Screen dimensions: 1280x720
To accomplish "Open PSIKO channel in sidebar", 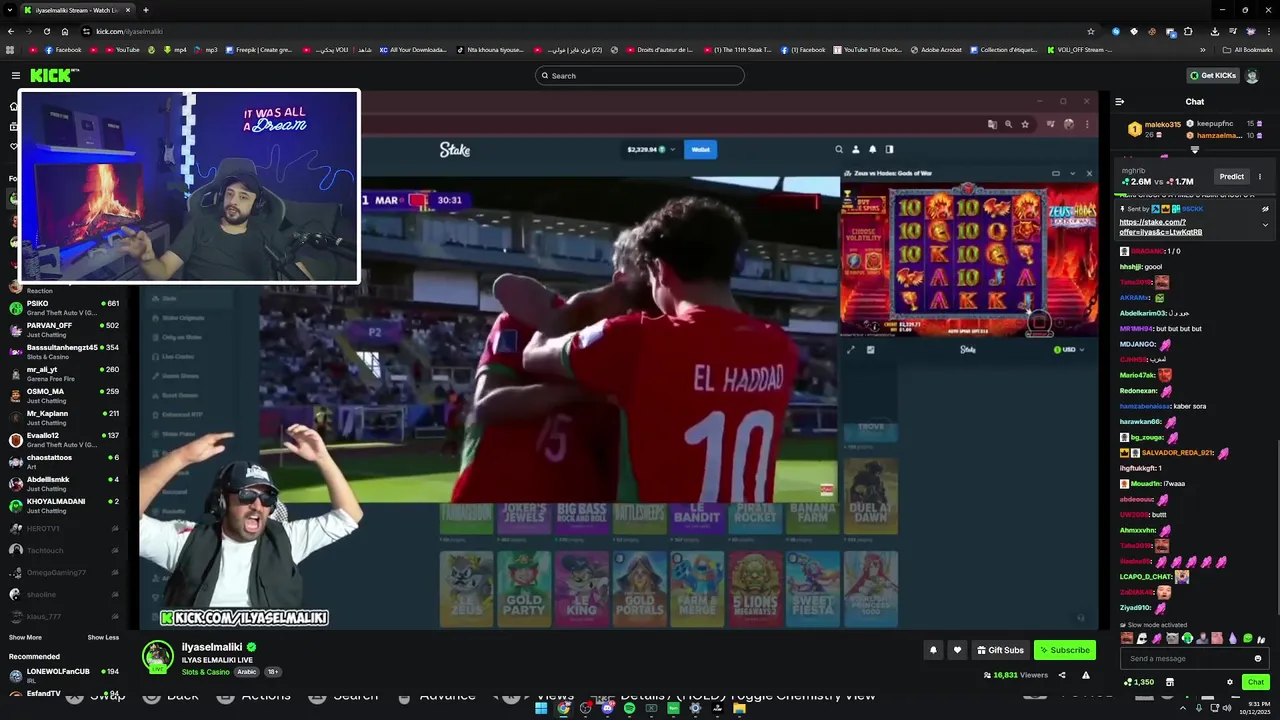I will tap(64, 307).
